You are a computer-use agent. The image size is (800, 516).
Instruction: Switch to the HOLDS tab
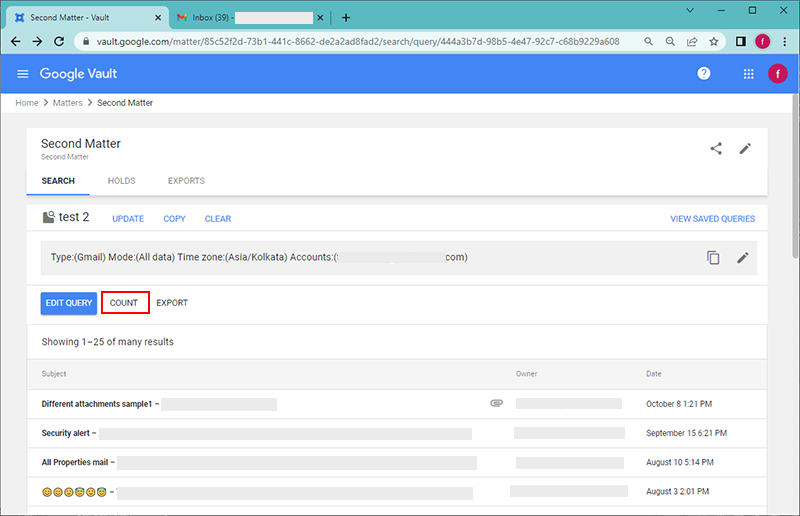[121, 181]
